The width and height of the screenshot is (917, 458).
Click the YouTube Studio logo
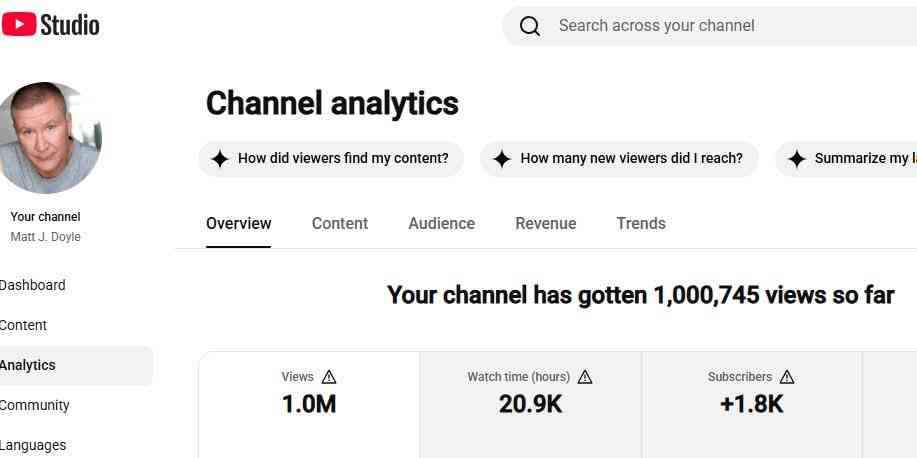50,25
